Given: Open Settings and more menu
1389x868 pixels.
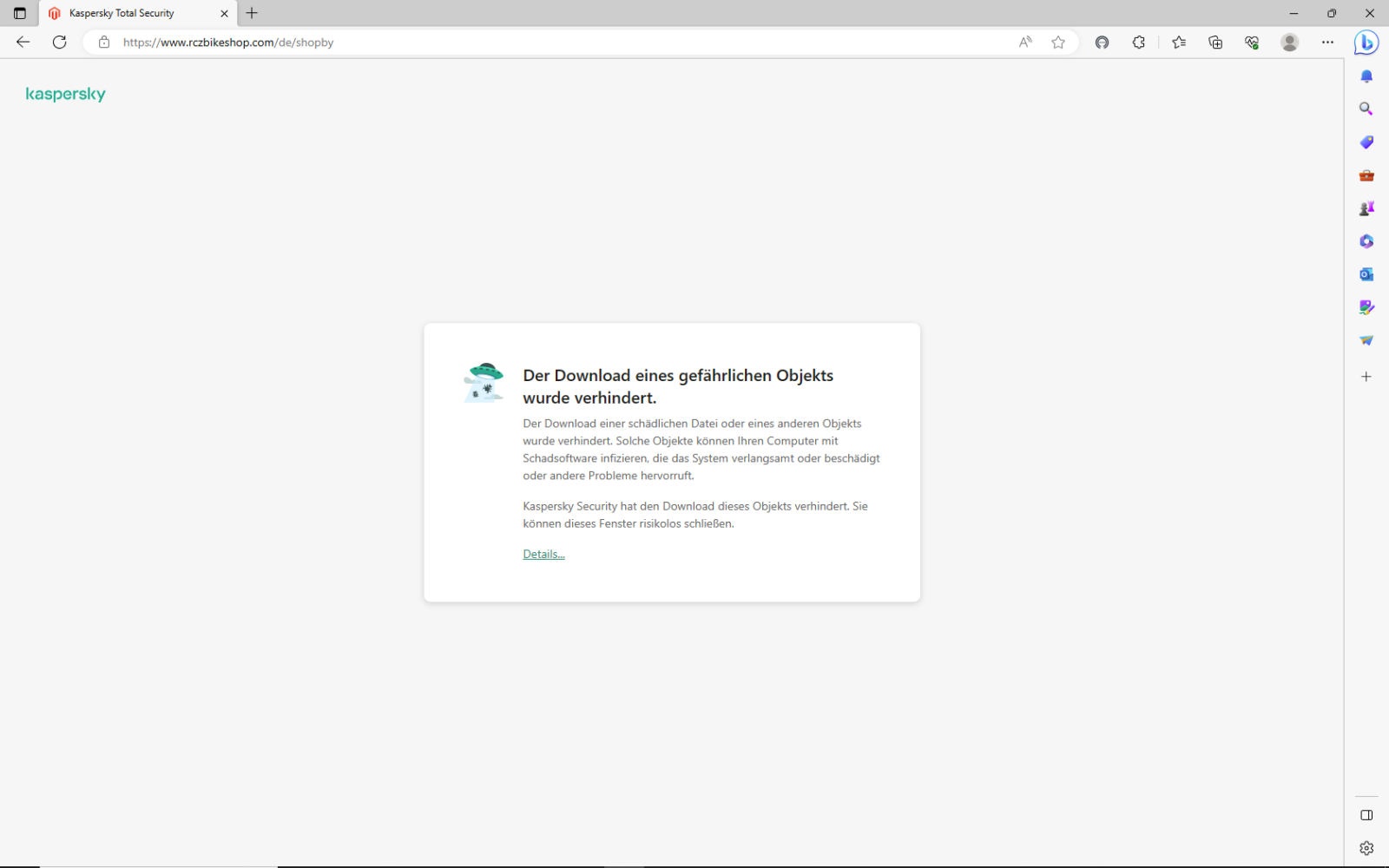Looking at the screenshot, I should tap(1327, 42).
